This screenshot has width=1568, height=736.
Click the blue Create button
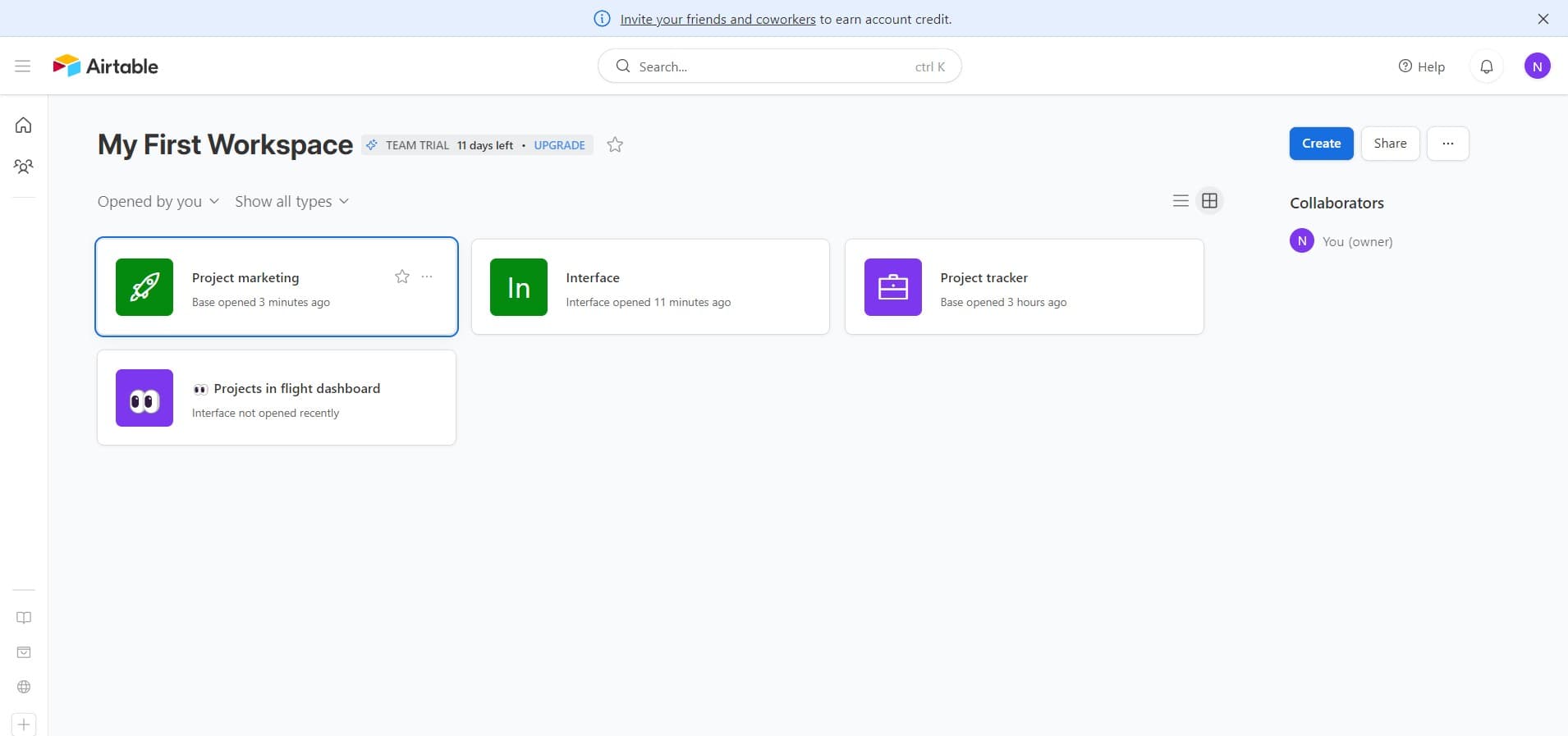click(x=1321, y=144)
